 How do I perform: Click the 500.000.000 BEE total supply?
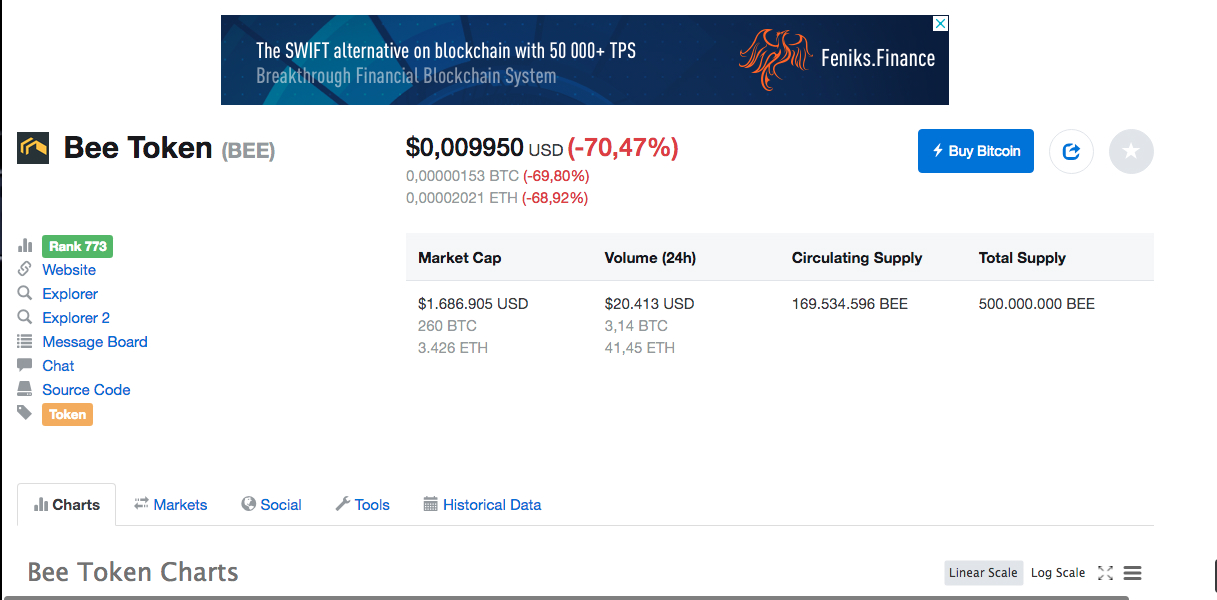pyautogui.click(x=1037, y=304)
